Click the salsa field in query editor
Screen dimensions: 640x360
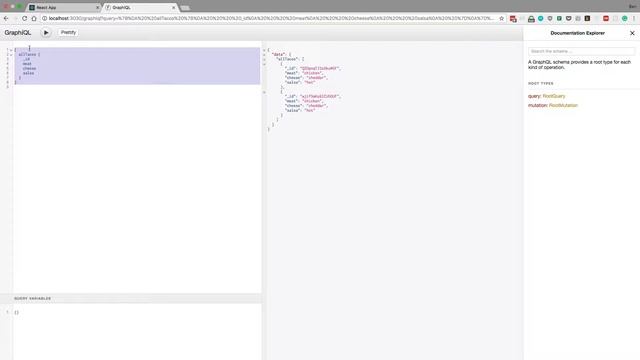29,73
